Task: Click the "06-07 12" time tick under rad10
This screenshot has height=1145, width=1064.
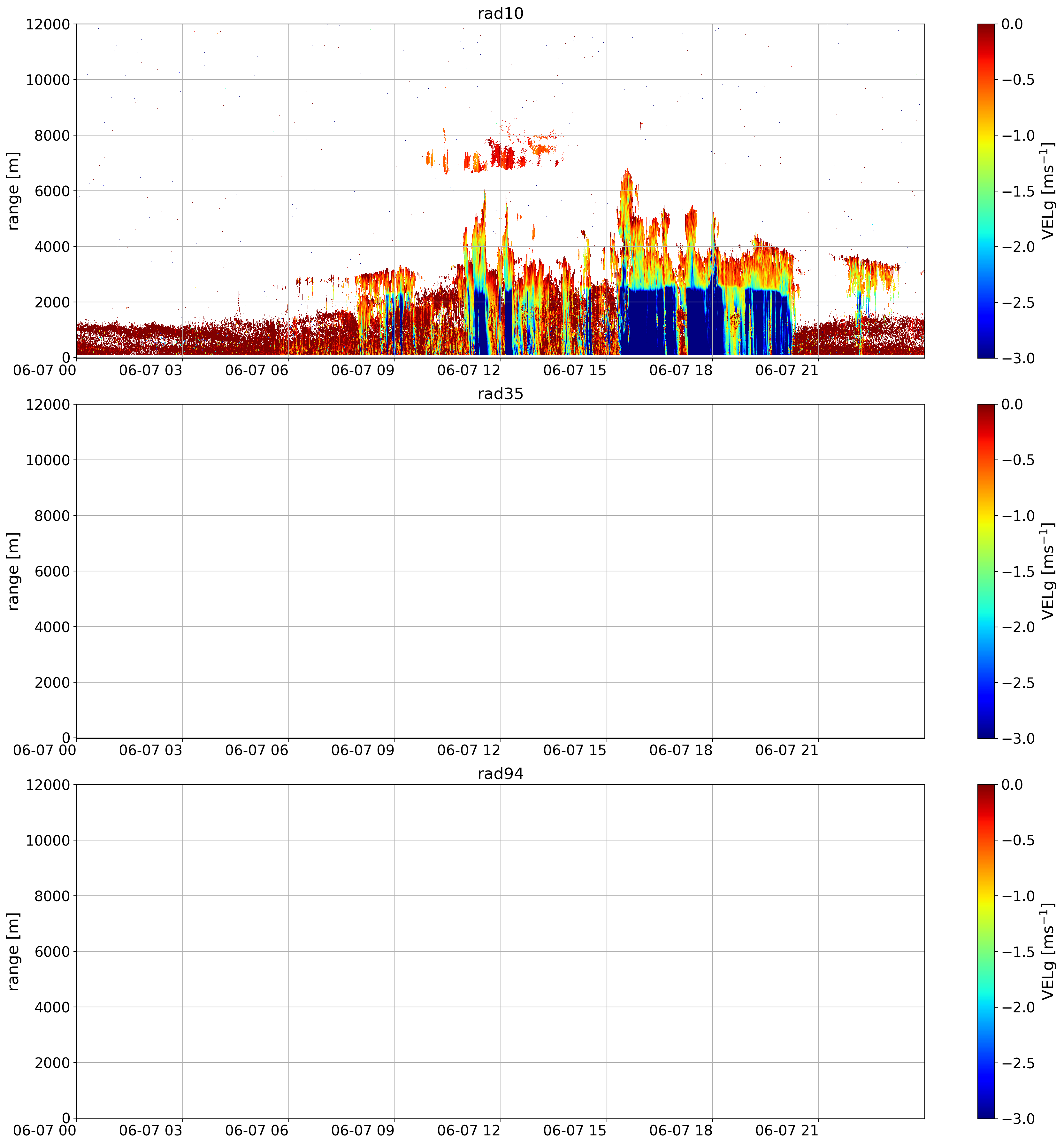Action: (469, 370)
